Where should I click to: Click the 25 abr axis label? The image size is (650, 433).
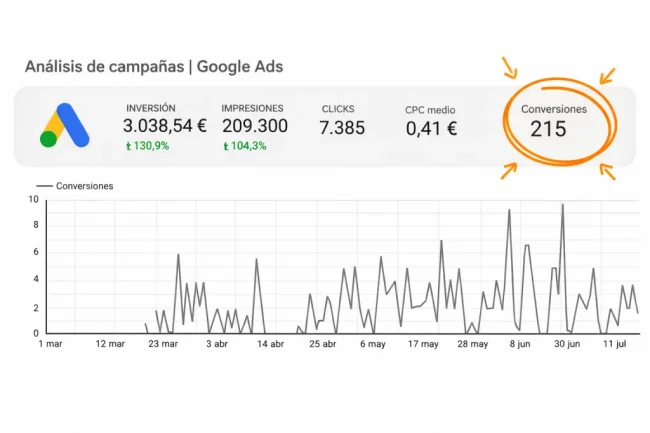click(323, 344)
